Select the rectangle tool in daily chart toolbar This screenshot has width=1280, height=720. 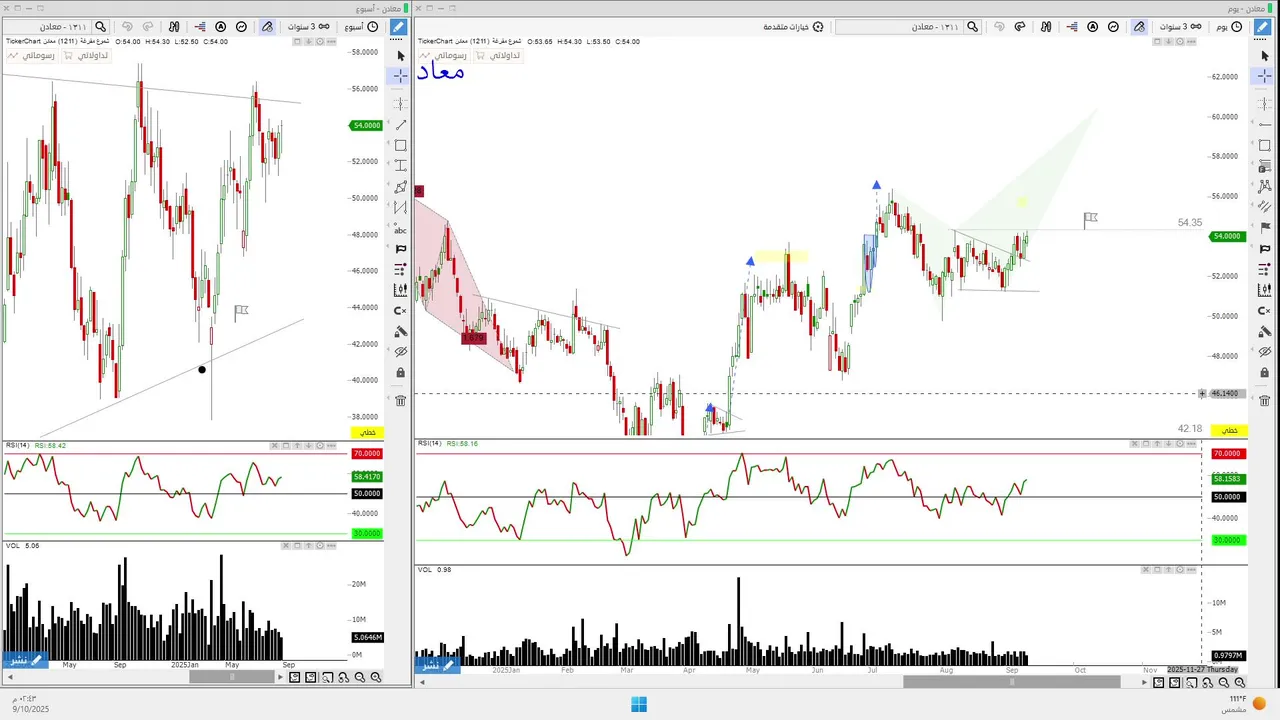click(x=1265, y=146)
